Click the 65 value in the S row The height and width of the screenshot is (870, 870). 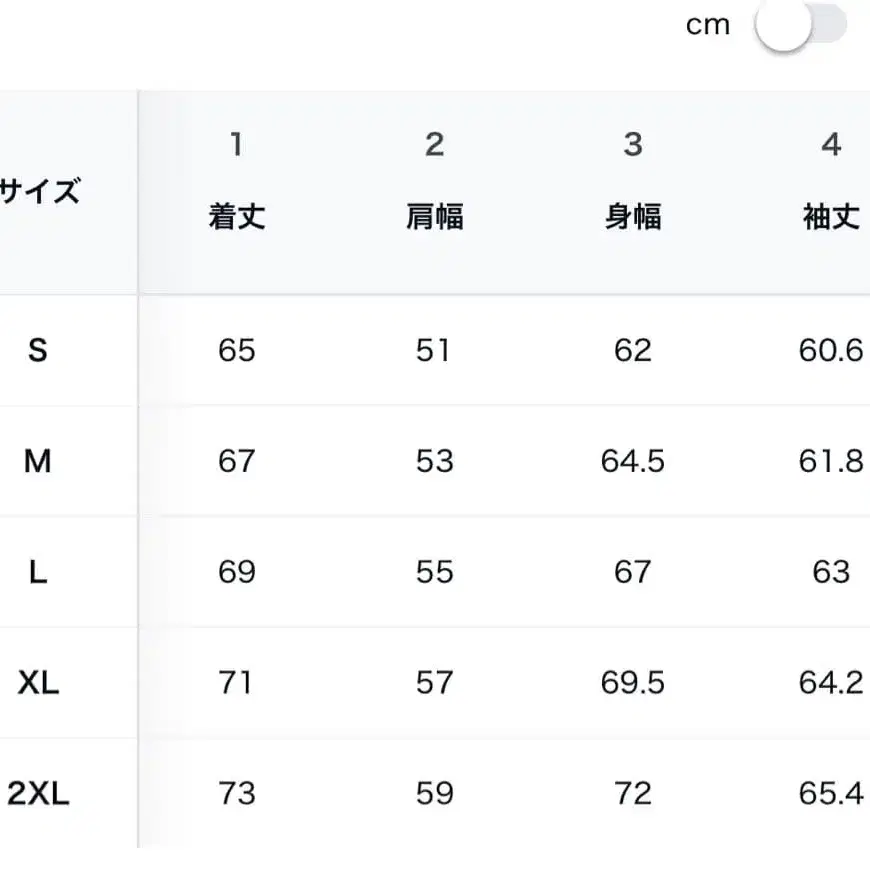pyautogui.click(x=236, y=351)
